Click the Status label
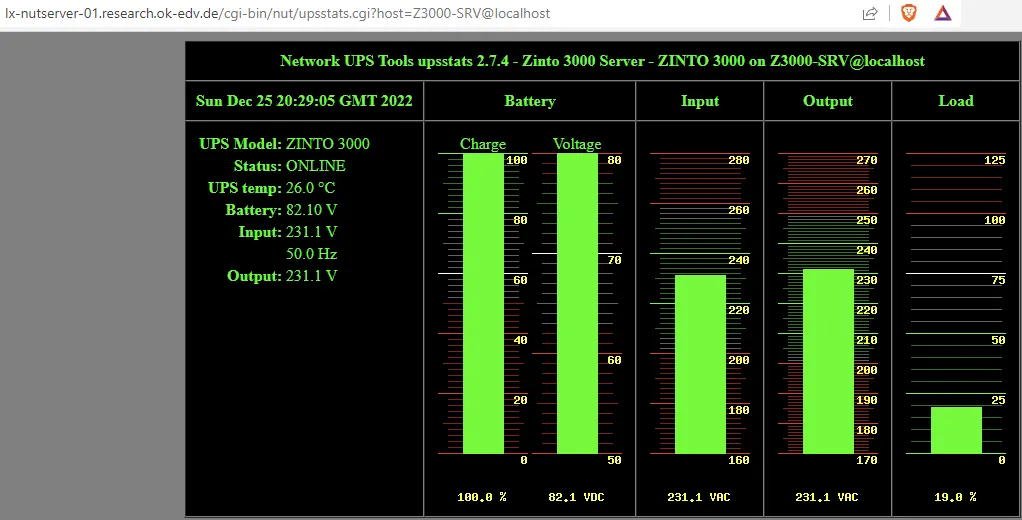The height and width of the screenshot is (520, 1022). (257, 166)
